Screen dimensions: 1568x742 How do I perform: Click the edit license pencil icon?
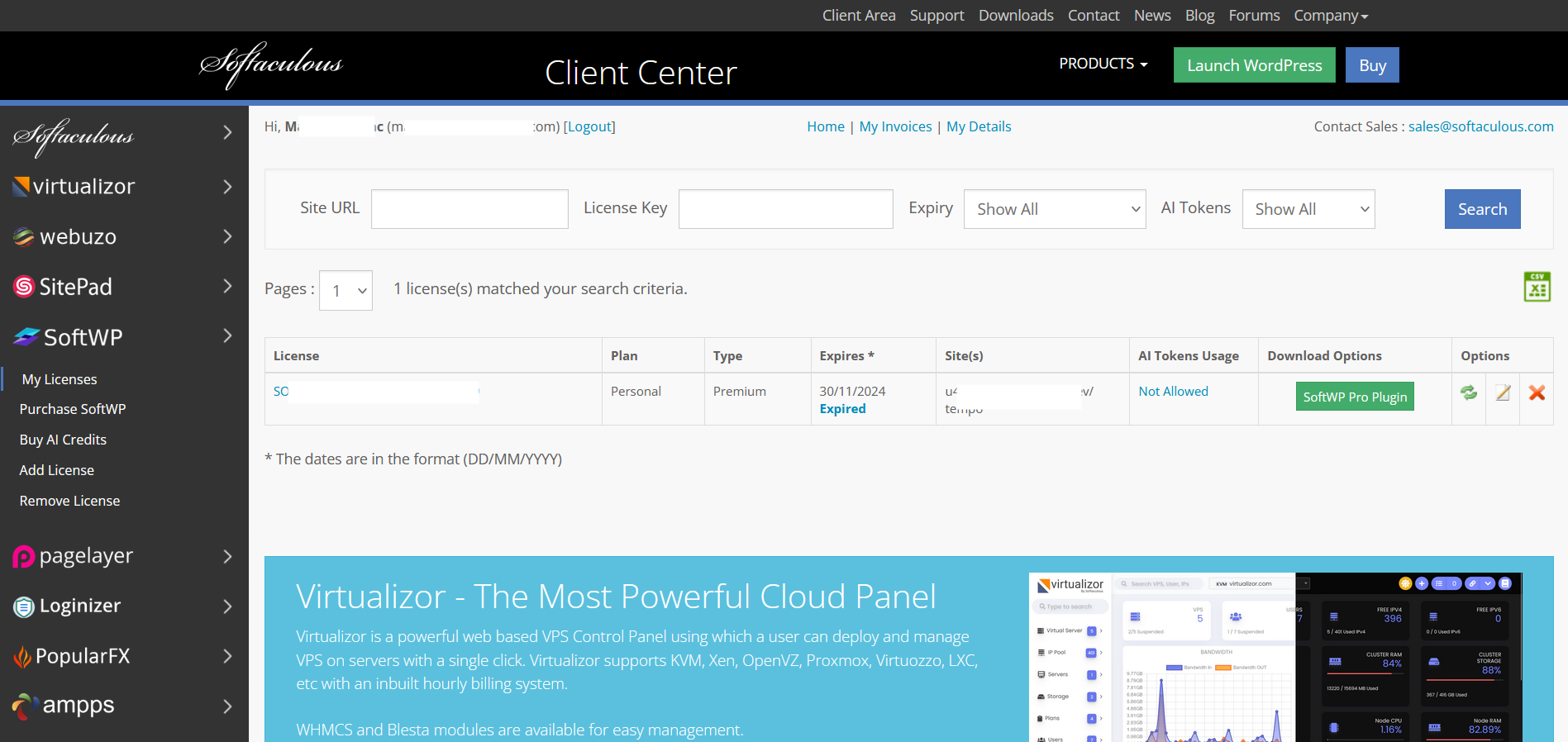pyautogui.click(x=1503, y=393)
